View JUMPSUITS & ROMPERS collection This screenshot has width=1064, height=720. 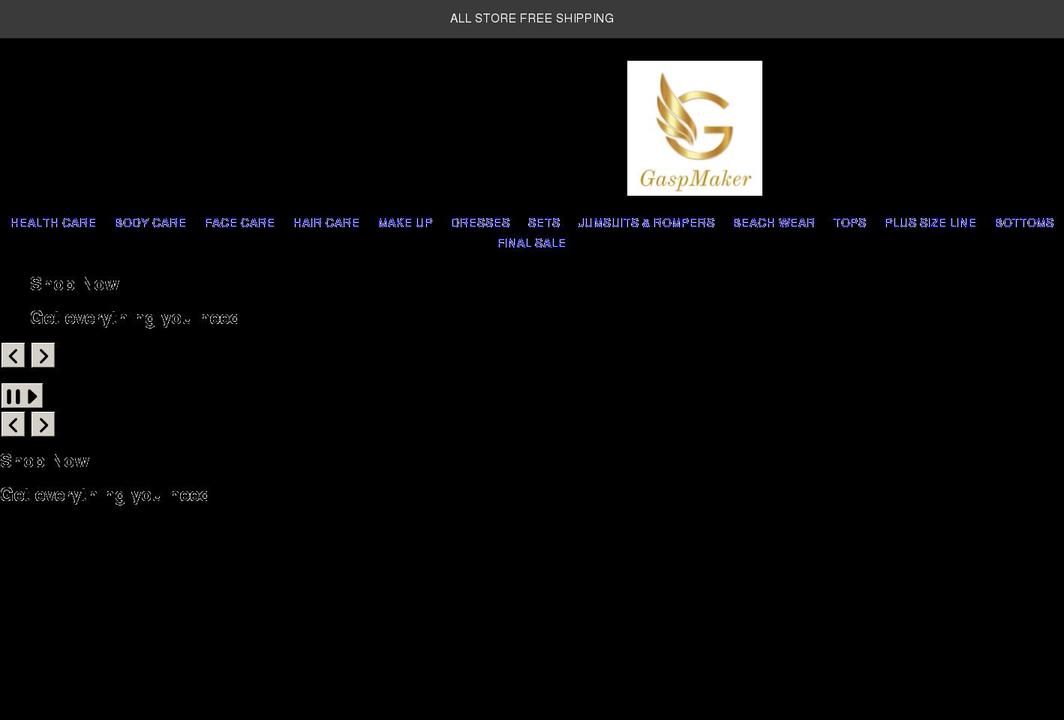pos(646,222)
